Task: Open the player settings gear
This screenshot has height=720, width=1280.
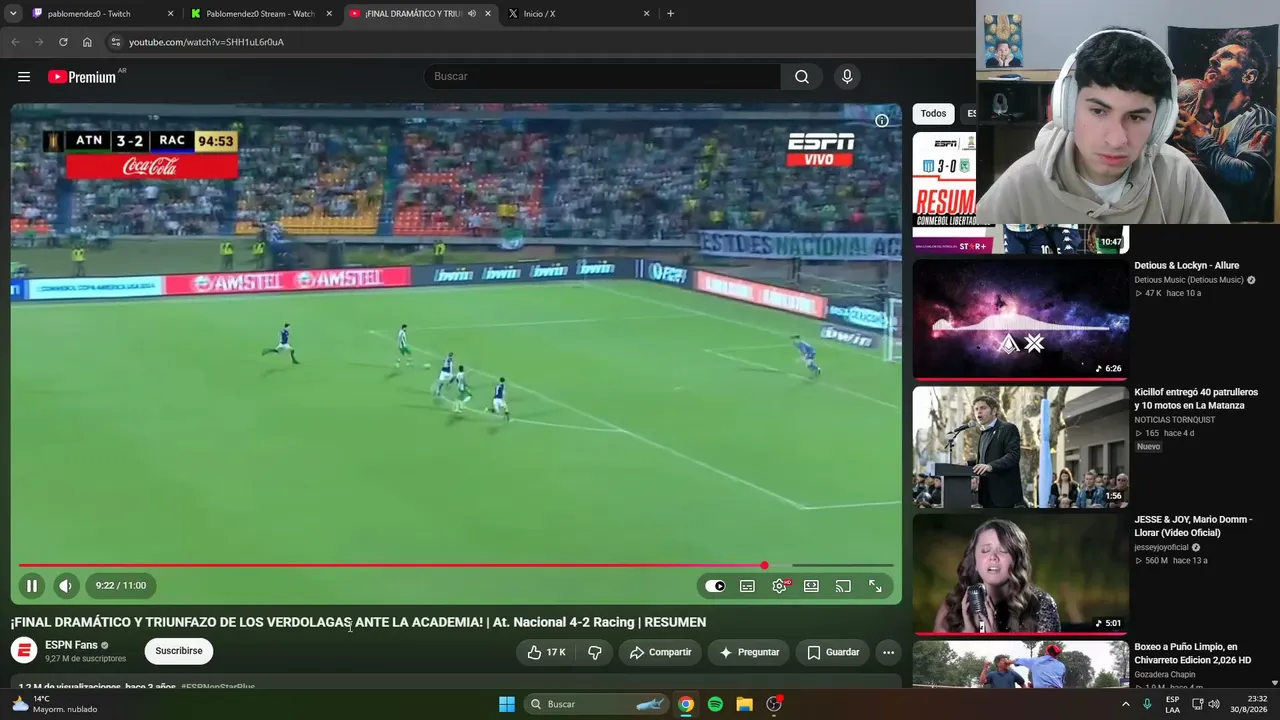Action: pyautogui.click(x=779, y=586)
